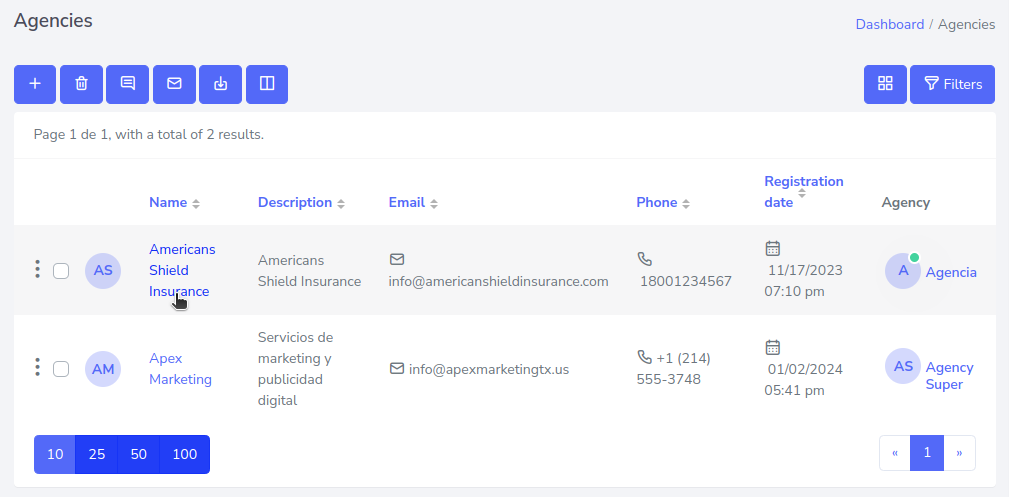1009x497 pixels.
Task: Check the Apex Marketing row checkbox
Action: pos(61,368)
